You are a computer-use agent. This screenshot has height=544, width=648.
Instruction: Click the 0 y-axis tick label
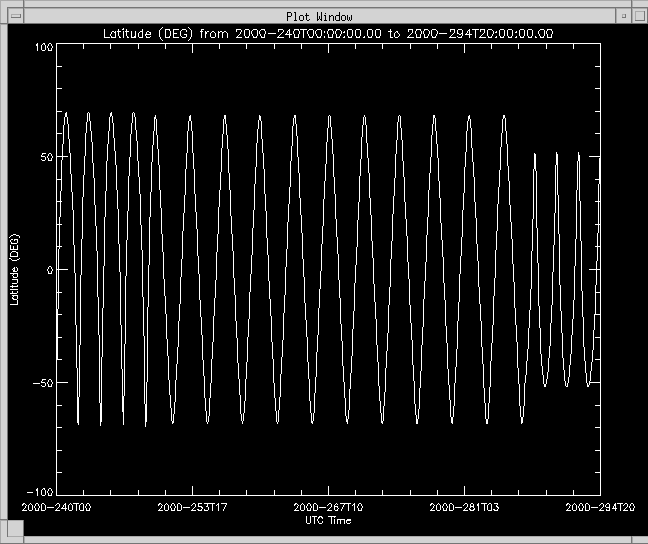[48, 270]
